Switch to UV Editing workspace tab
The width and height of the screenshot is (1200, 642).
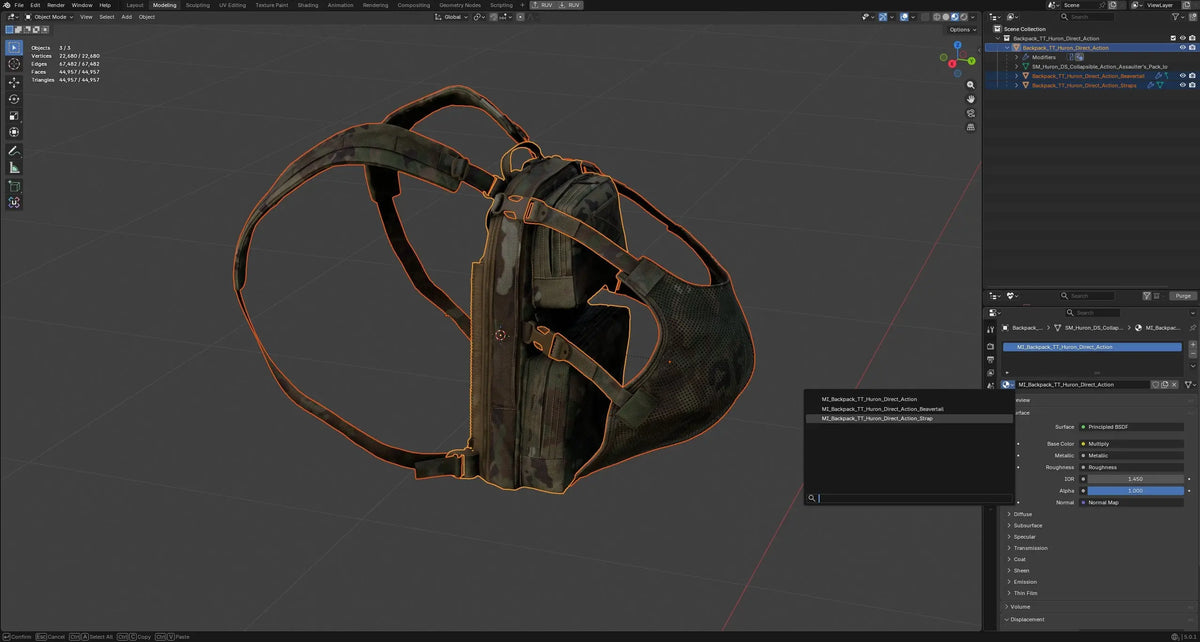coord(232,5)
